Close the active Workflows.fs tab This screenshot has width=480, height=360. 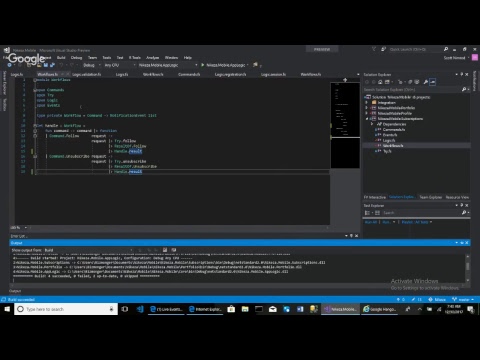point(68,74)
